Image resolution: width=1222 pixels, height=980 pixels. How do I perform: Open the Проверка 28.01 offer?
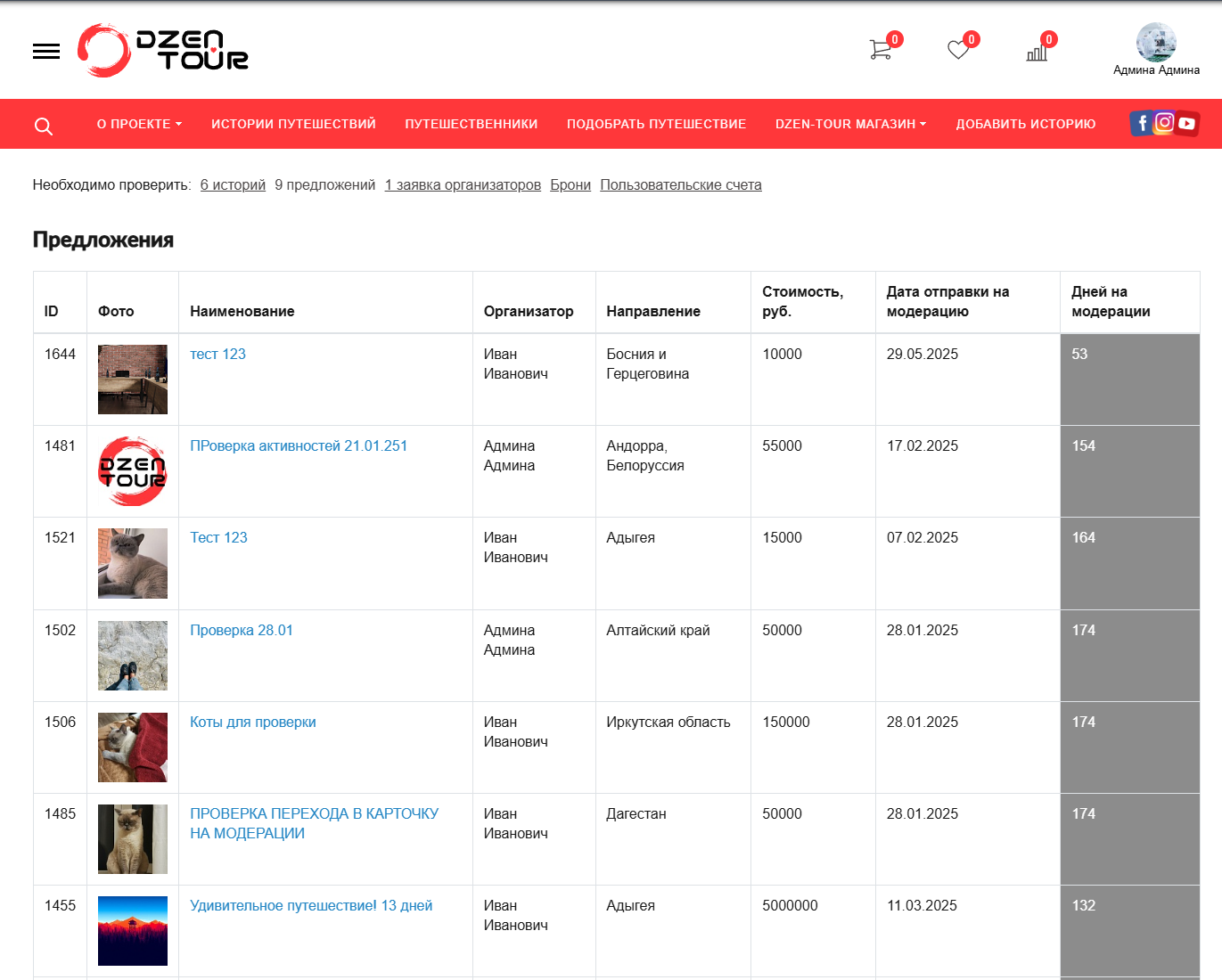pyautogui.click(x=242, y=630)
